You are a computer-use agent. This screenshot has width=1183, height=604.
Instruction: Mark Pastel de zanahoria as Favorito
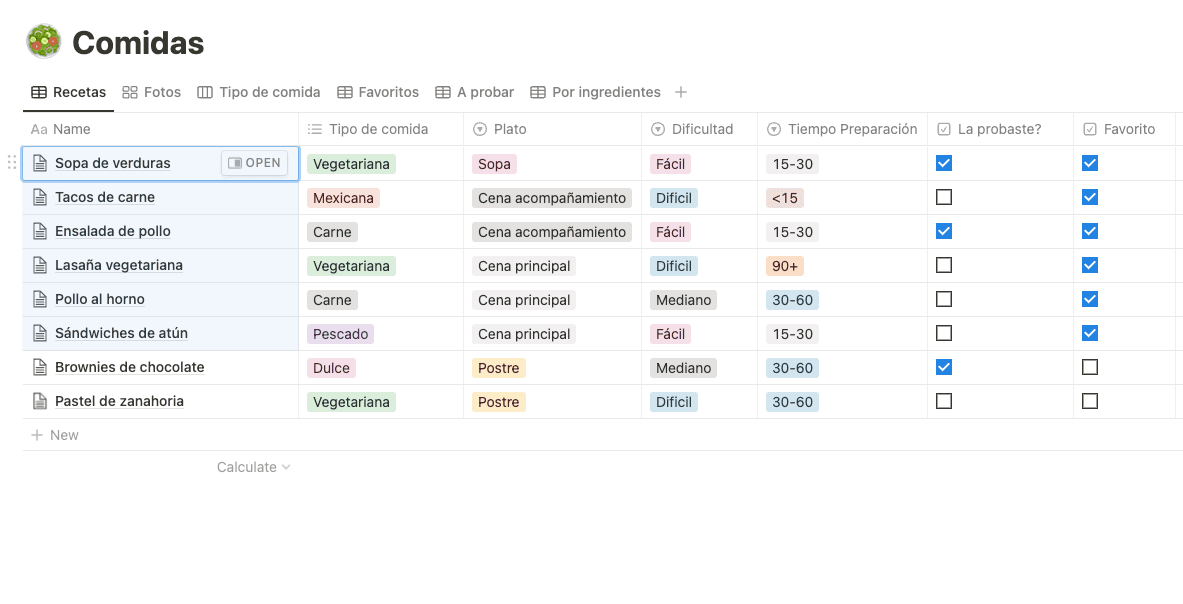1090,401
